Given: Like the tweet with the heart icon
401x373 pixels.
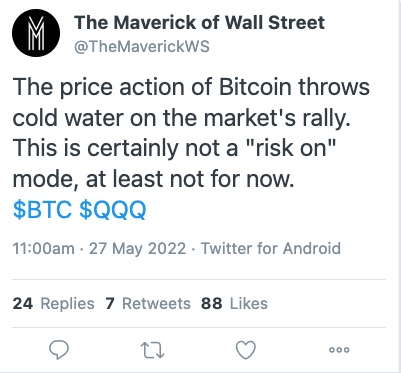Looking at the screenshot, I should [x=246, y=350].
